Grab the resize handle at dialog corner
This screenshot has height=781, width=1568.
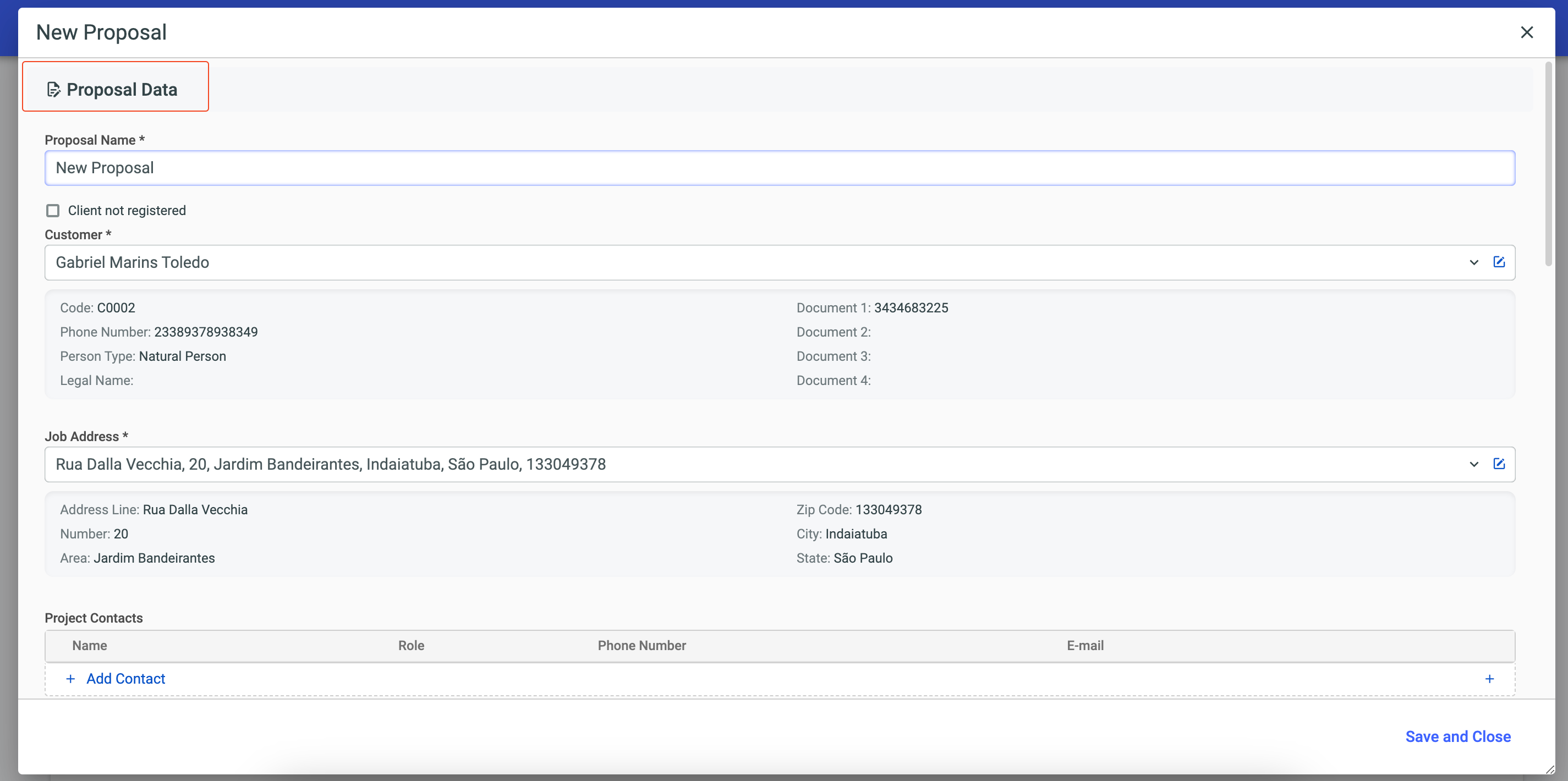click(1550, 770)
